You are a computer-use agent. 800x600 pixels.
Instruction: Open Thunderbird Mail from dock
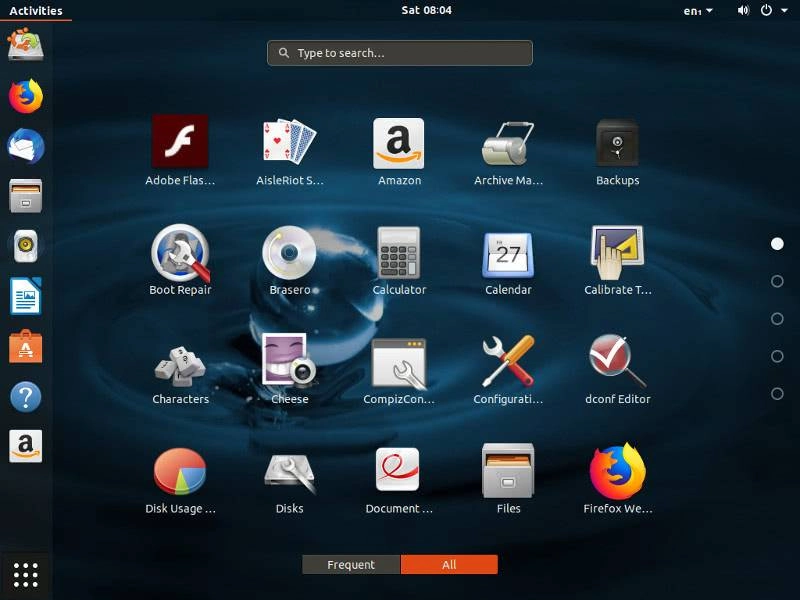26,146
